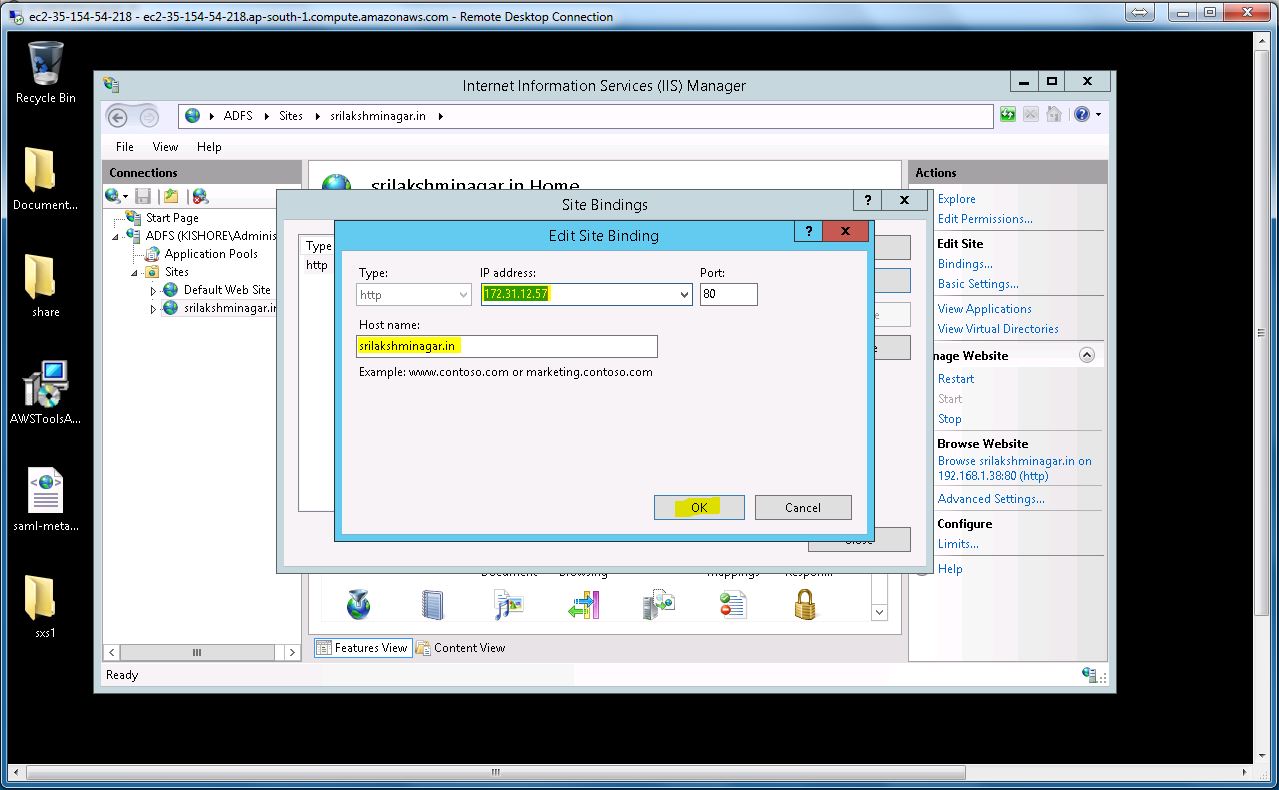Open the View menu
This screenshot has height=790, width=1279.
165,147
